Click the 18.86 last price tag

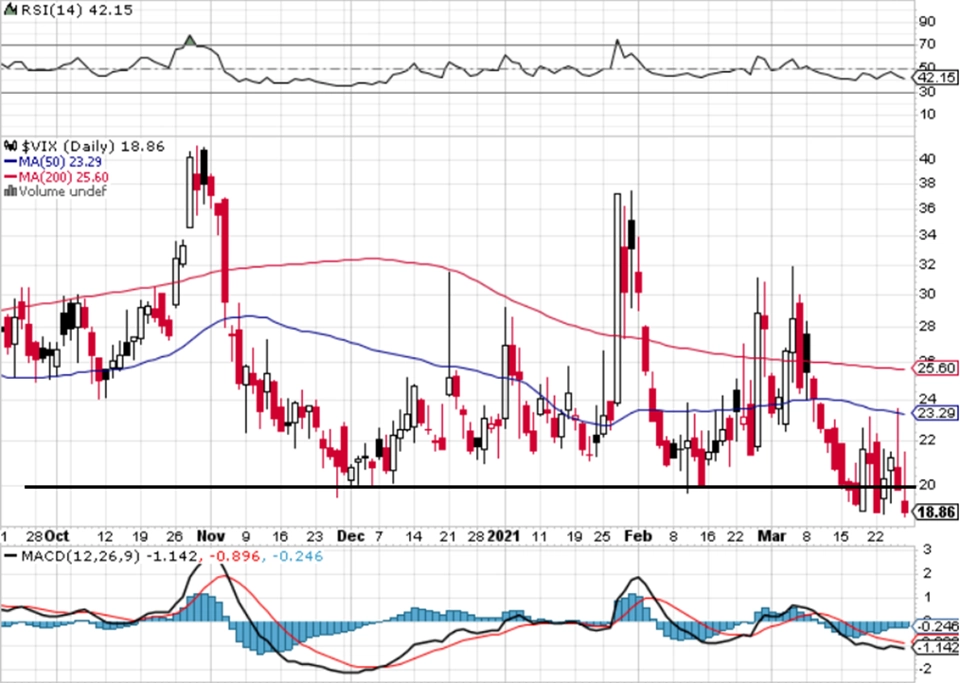(936, 512)
